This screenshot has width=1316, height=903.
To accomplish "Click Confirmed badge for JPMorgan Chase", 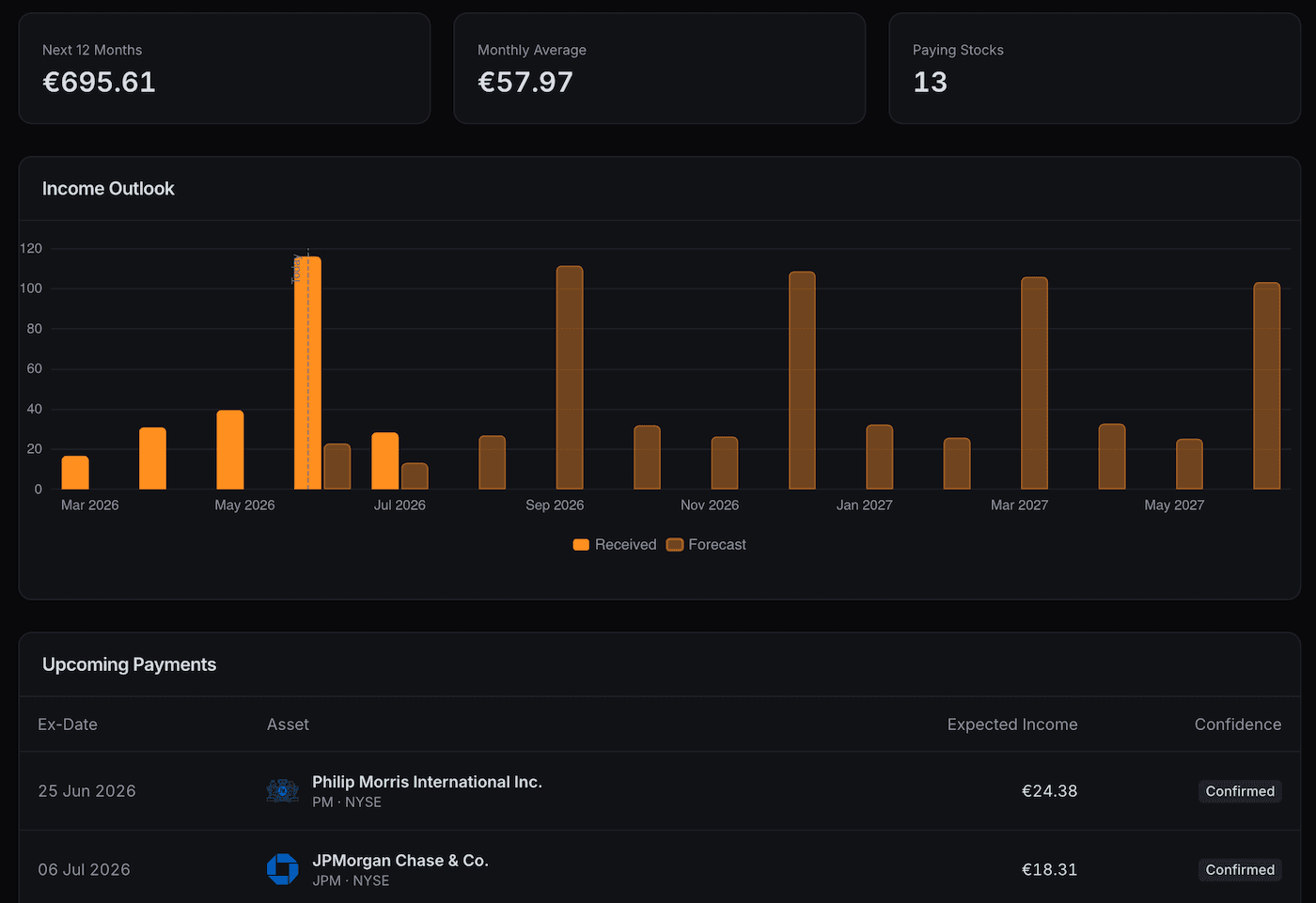I will tap(1240, 870).
